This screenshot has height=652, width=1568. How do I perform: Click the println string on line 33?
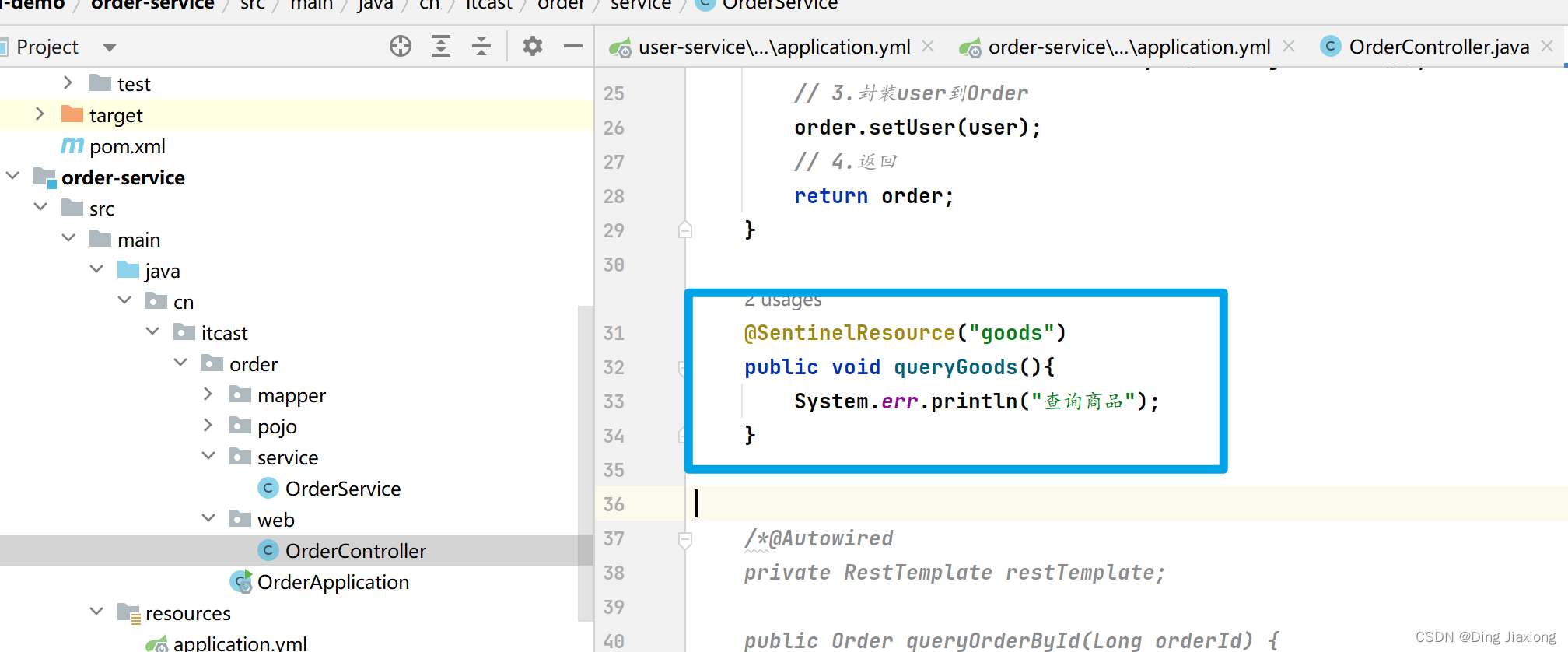tap(1083, 401)
